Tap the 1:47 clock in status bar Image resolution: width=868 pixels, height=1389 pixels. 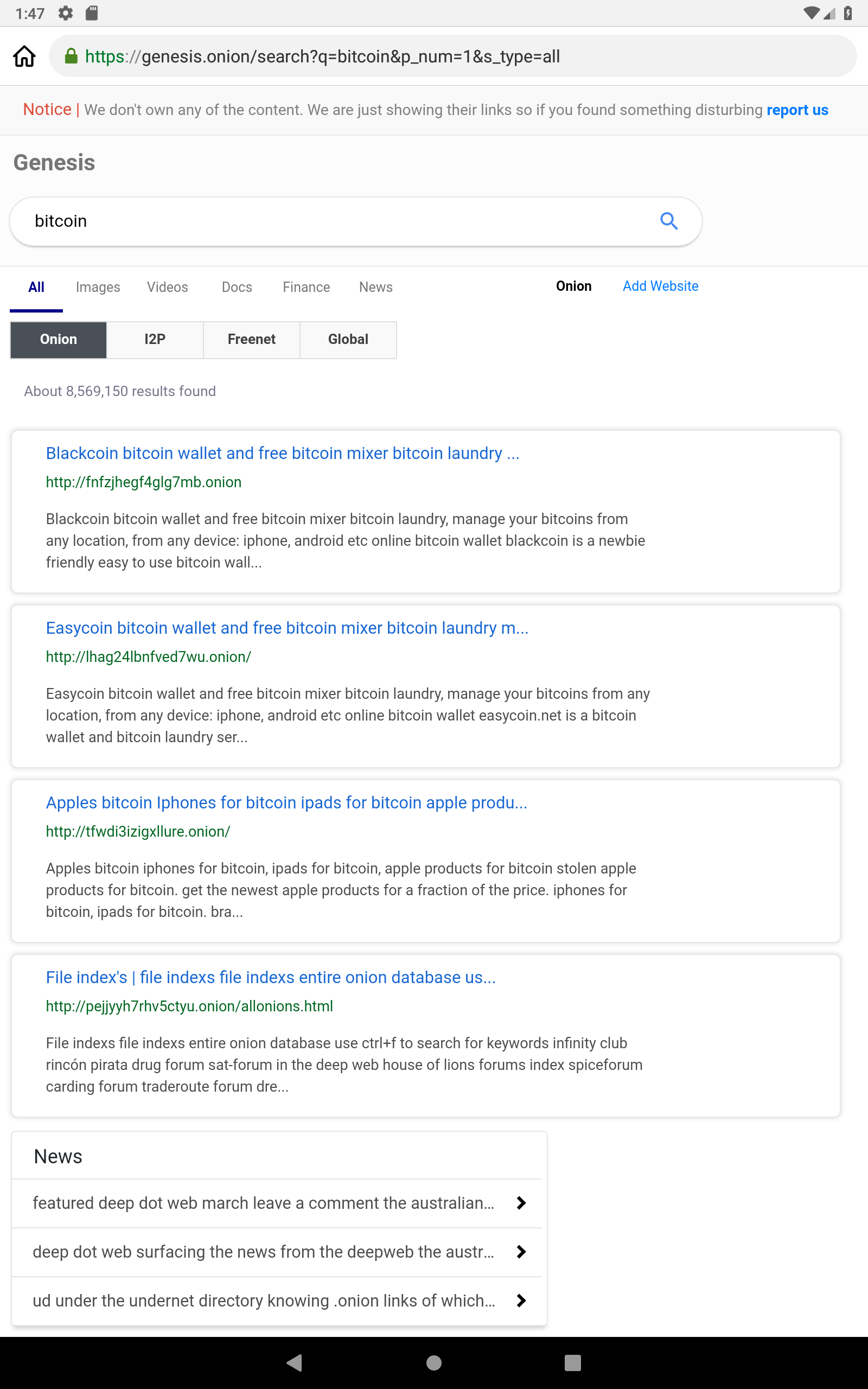click(30, 13)
